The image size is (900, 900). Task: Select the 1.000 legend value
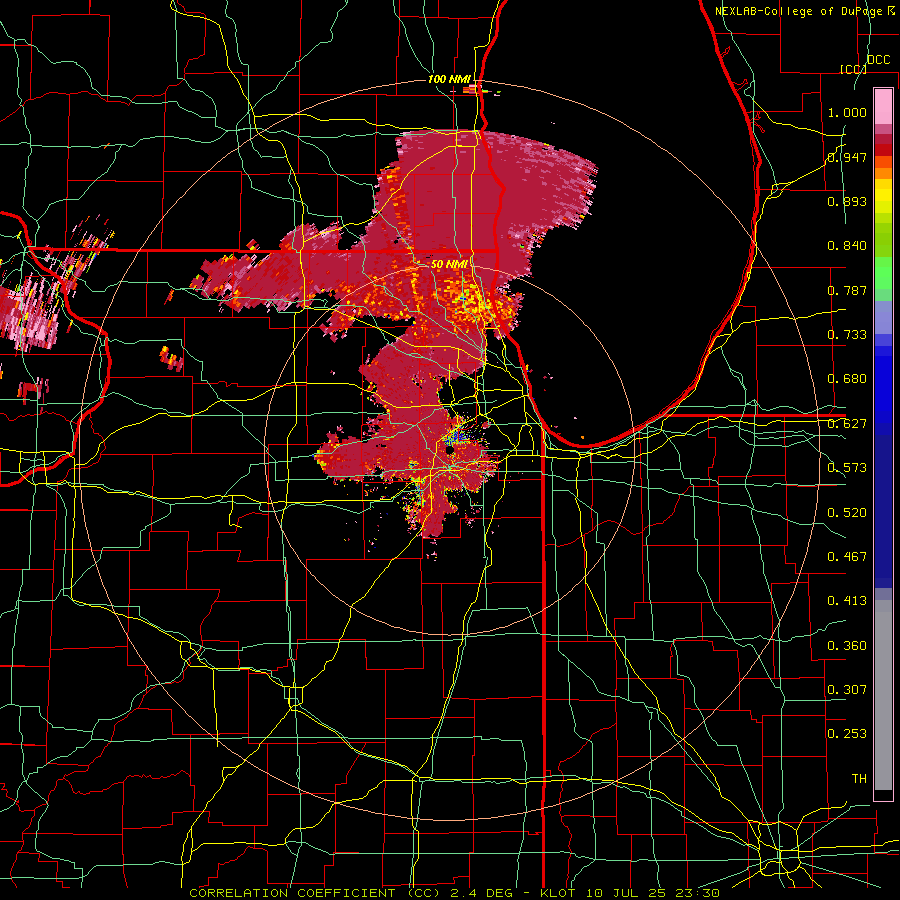point(847,112)
